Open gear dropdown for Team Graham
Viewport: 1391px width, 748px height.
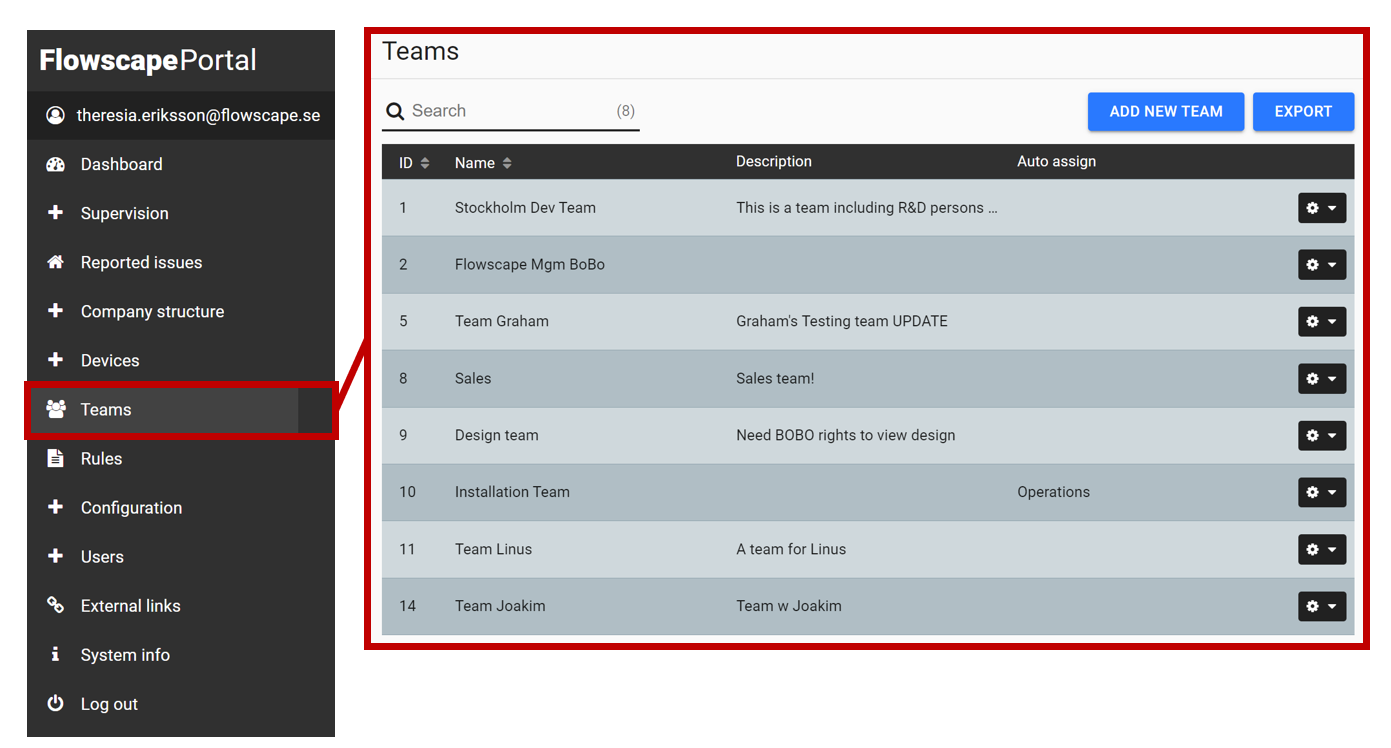(1322, 322)
